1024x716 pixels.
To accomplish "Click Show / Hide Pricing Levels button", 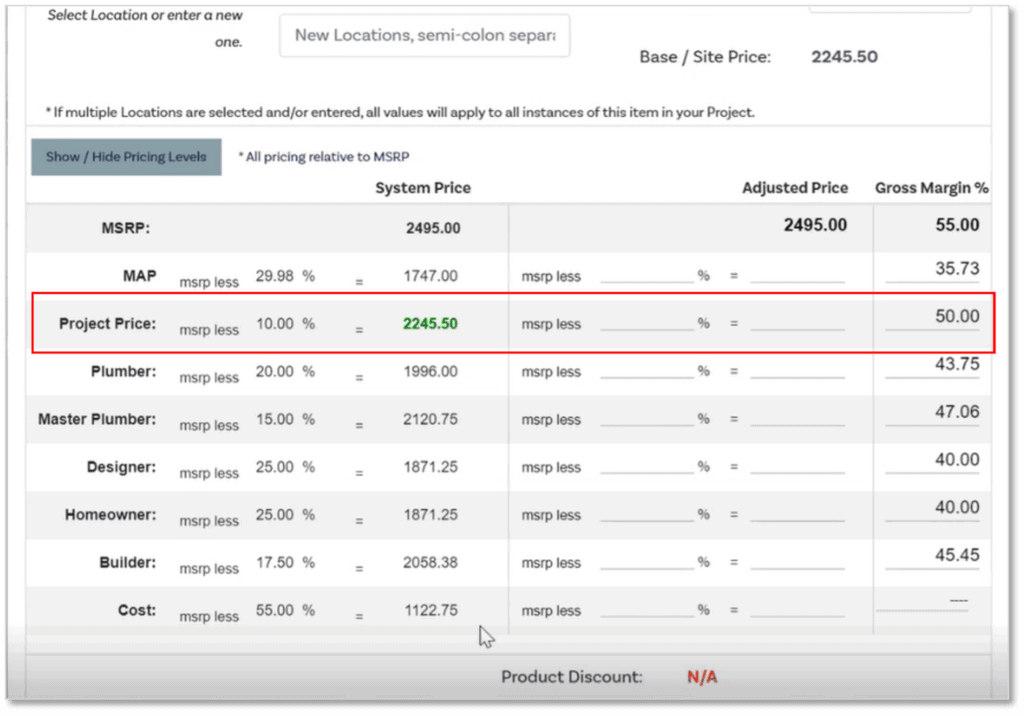I will click(126, 157).
